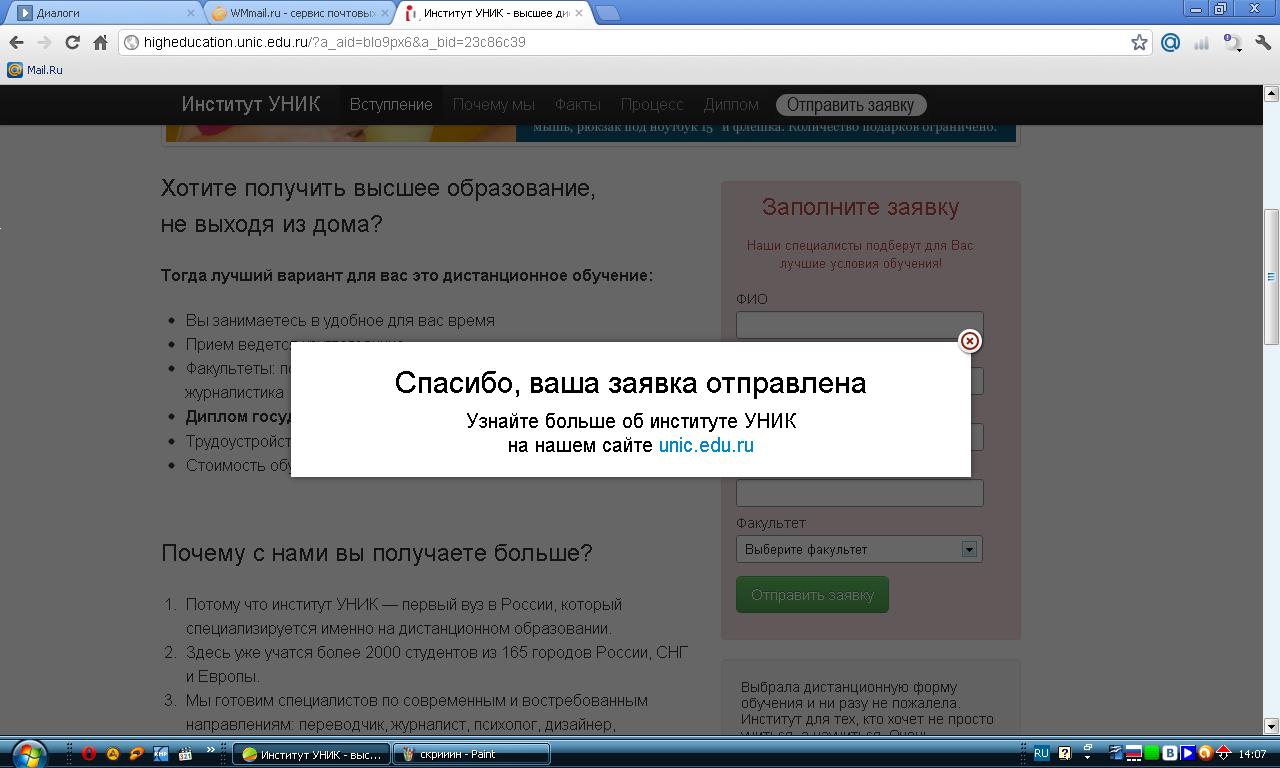Image resolution: width=1280 pixels, height=768 pixels.
Task: Open the signal bars extension
Action: tap(1201, 42)
